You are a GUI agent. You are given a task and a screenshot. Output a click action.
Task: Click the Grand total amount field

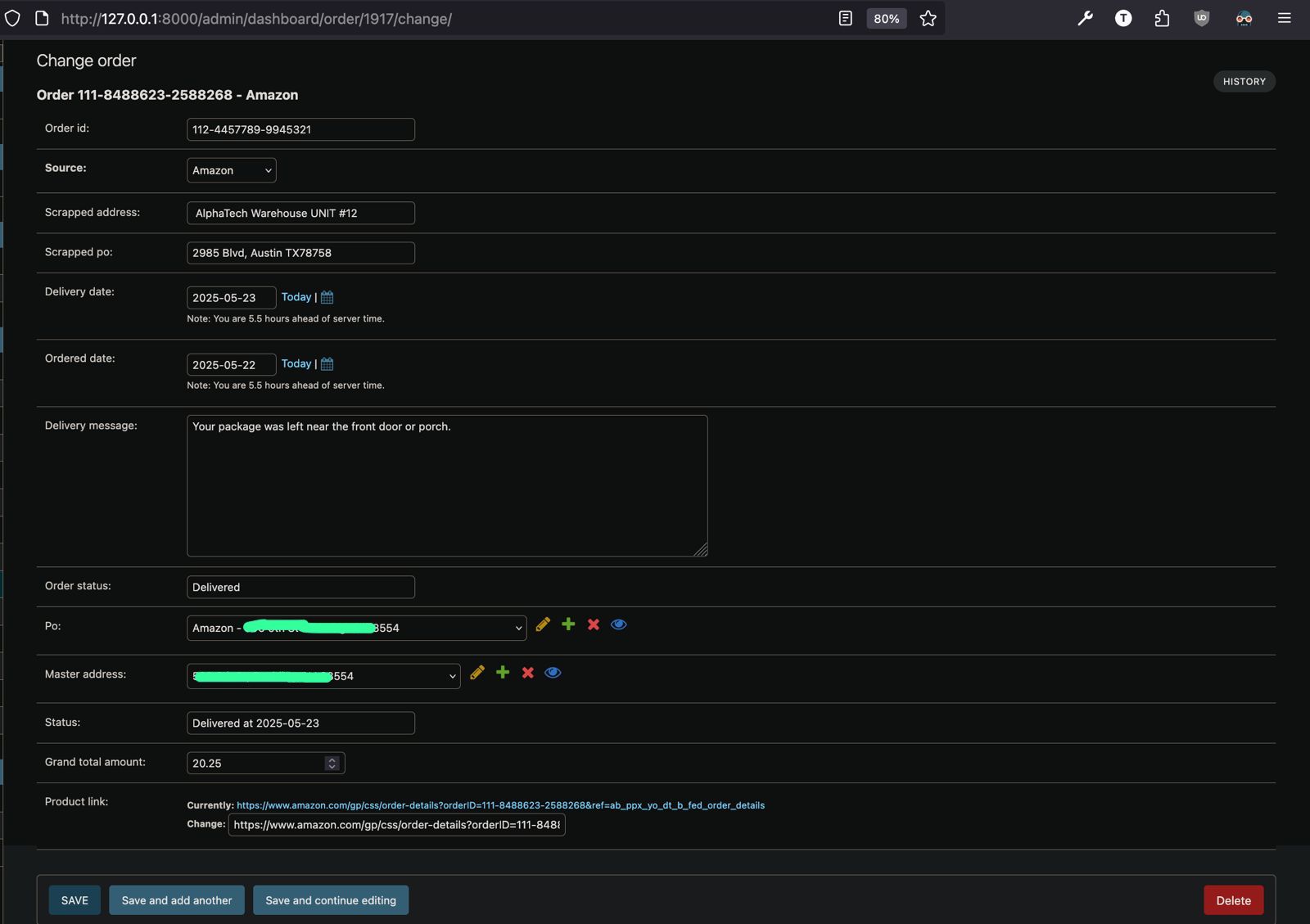(265, 764)
